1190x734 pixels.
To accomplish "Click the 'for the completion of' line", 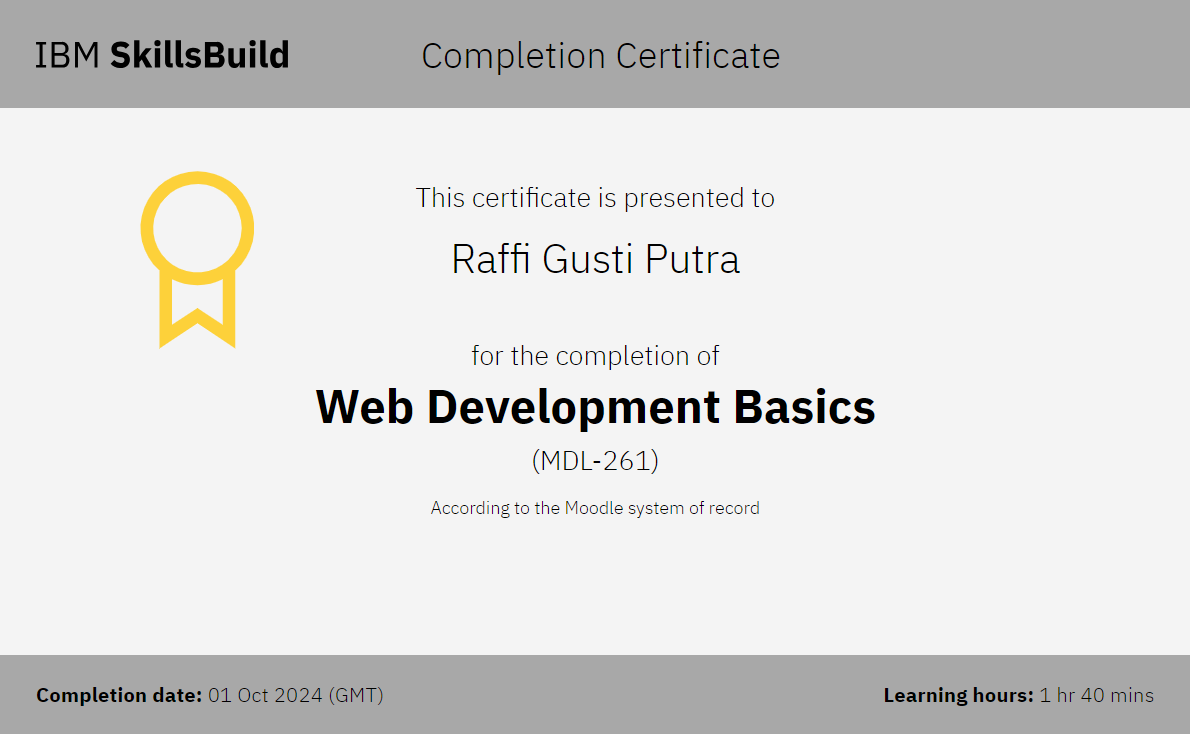I will click(595, 356).
